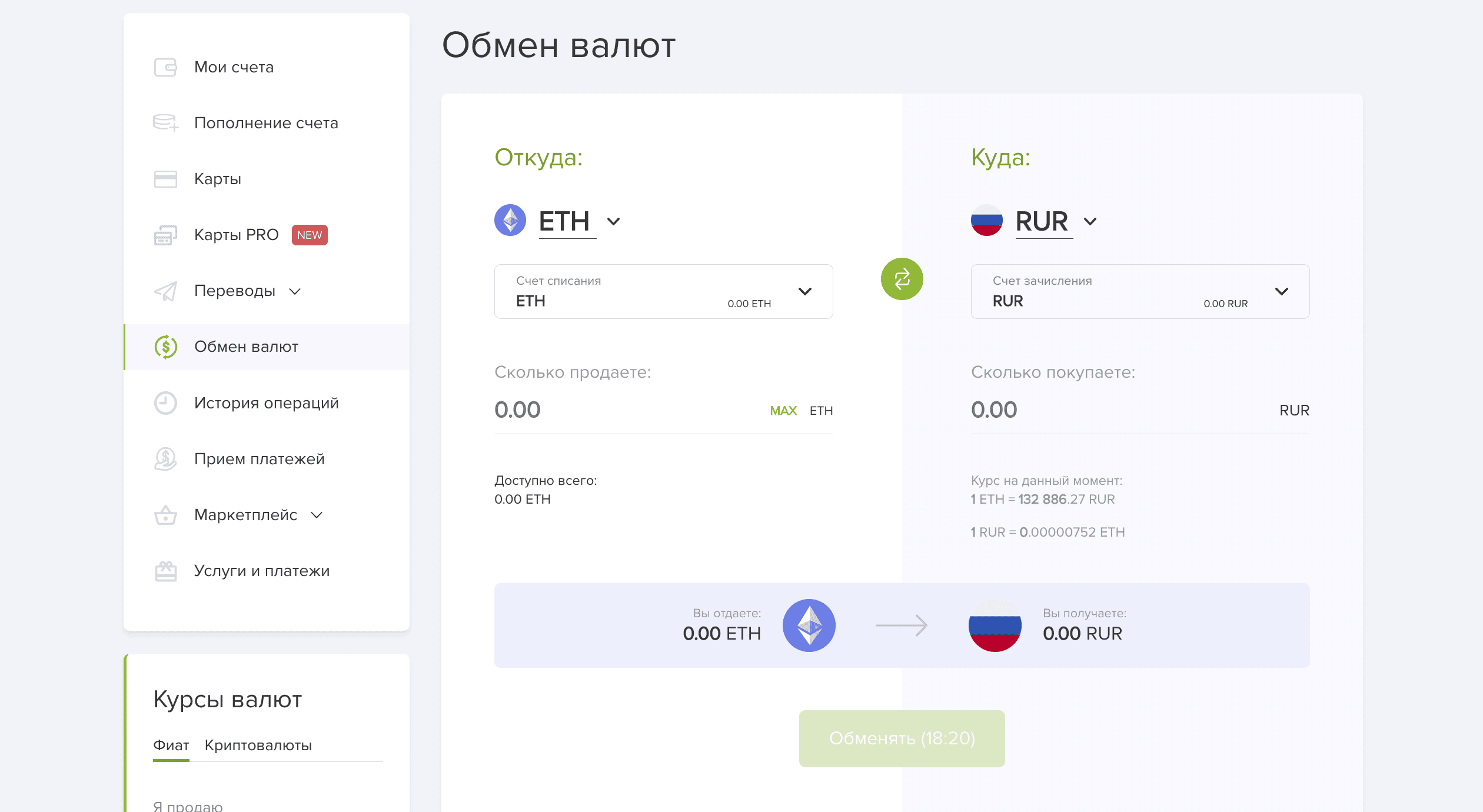
Task: Expand the Счет зачисления account selector
Action: (x=1140, y=291)
